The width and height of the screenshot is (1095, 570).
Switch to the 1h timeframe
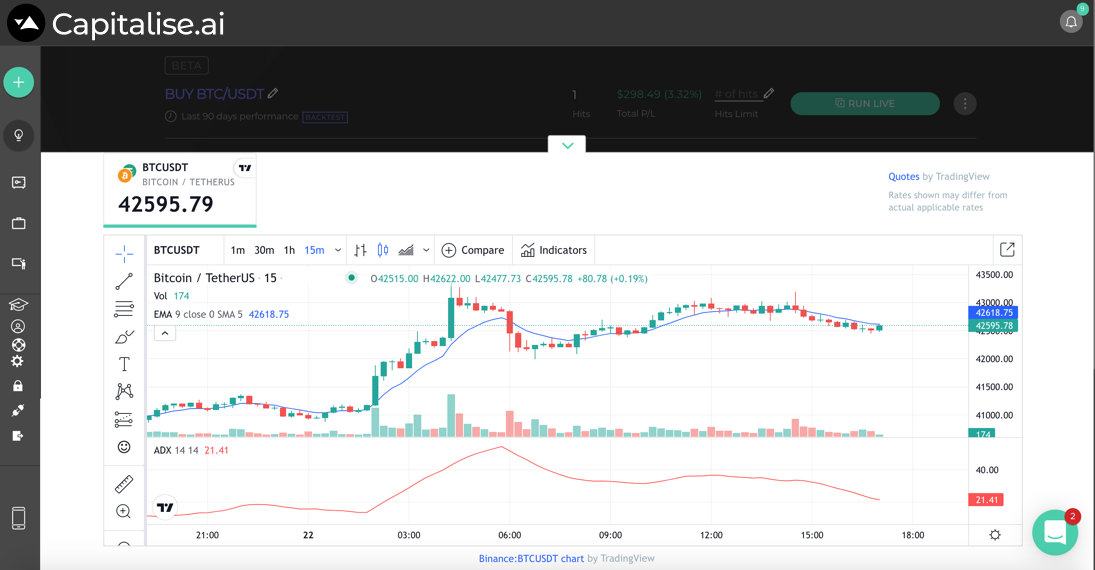(x=289, y=250)
